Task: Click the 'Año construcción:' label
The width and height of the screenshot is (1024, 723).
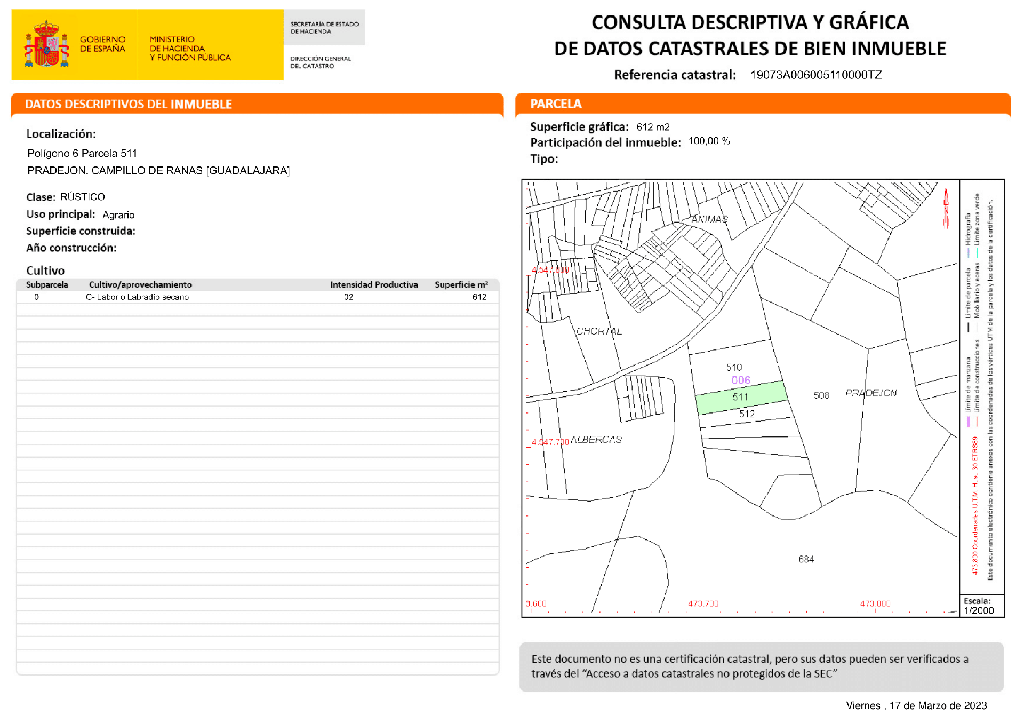Action: coord(71,248)
